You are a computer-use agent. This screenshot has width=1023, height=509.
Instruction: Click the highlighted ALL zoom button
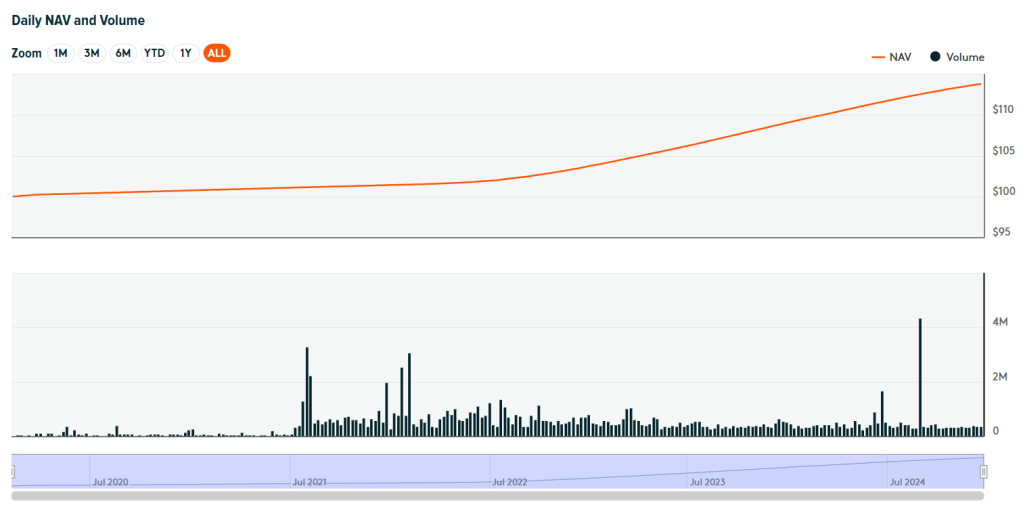click(217, 53)
